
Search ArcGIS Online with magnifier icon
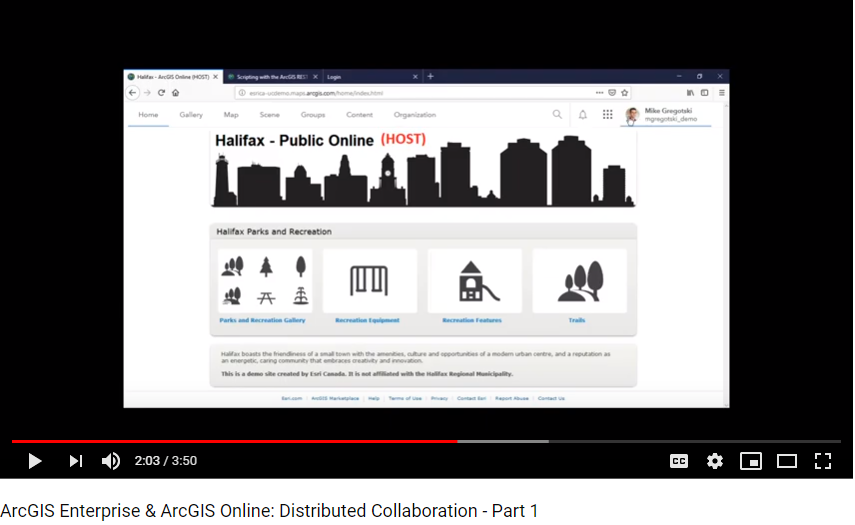pyautogui.click(x=557, y=114)
